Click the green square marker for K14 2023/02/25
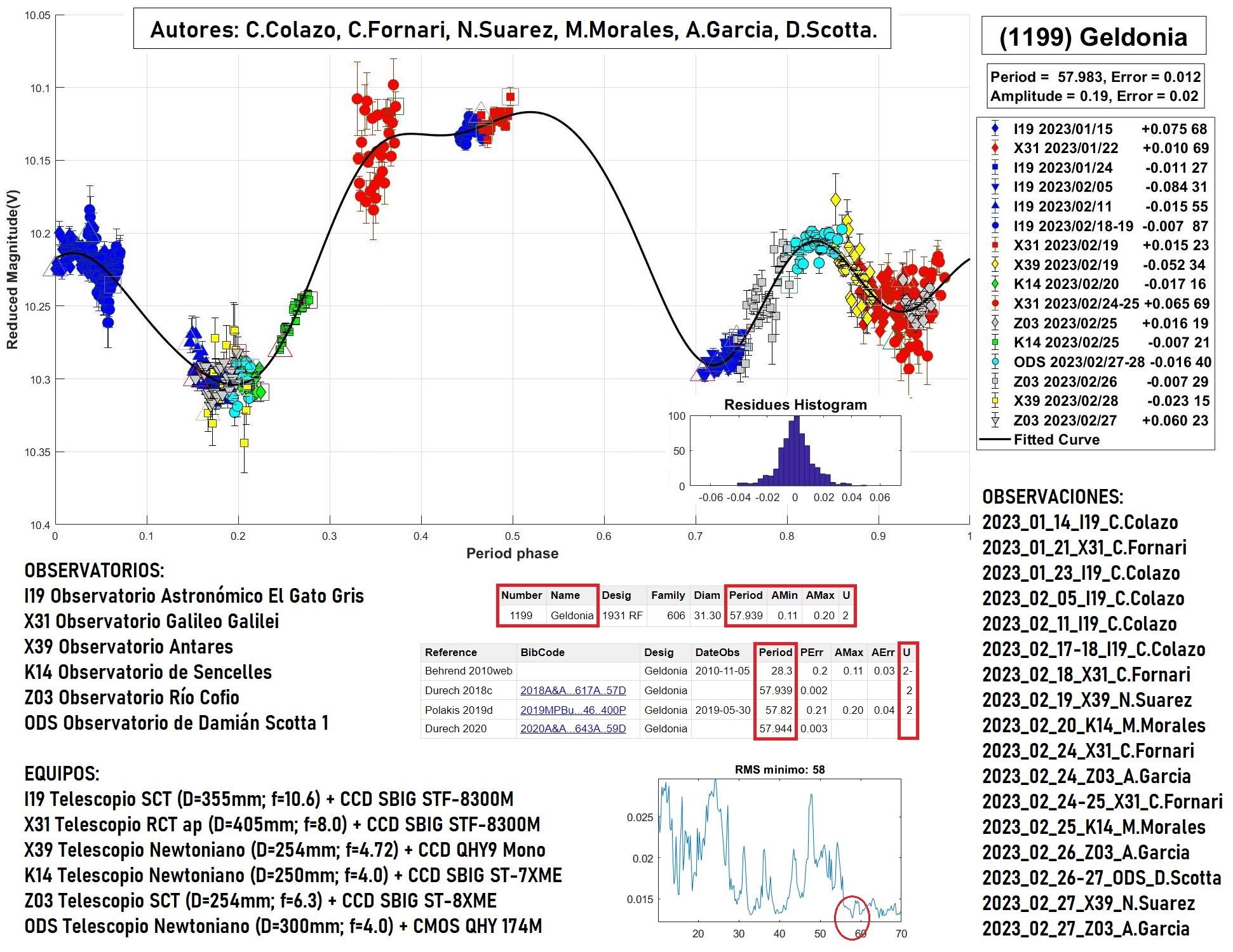This screenshot has height=952, width=1233. click(995, 342)
